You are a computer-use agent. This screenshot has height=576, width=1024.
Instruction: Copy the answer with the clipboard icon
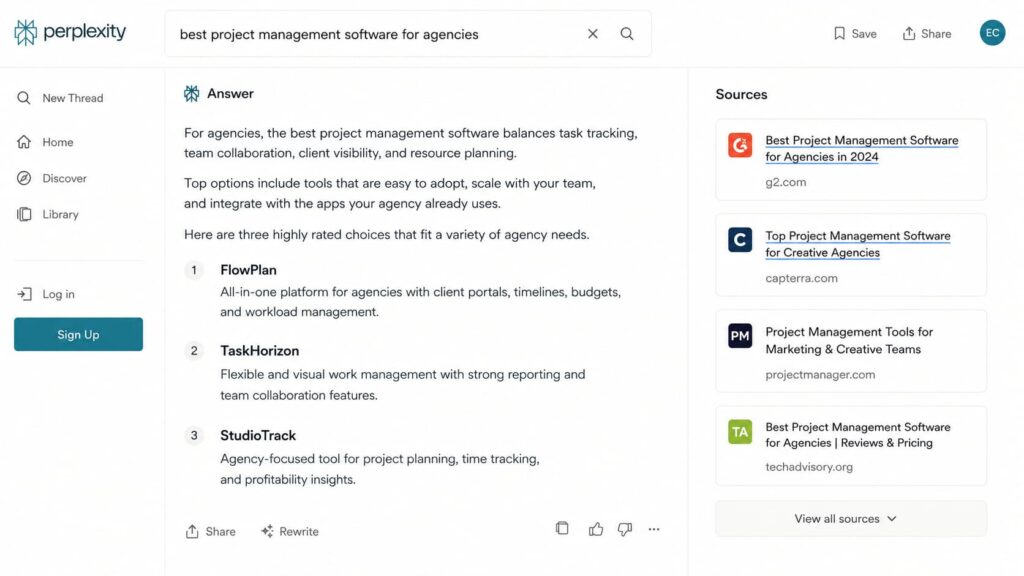[x=562, y=528]
